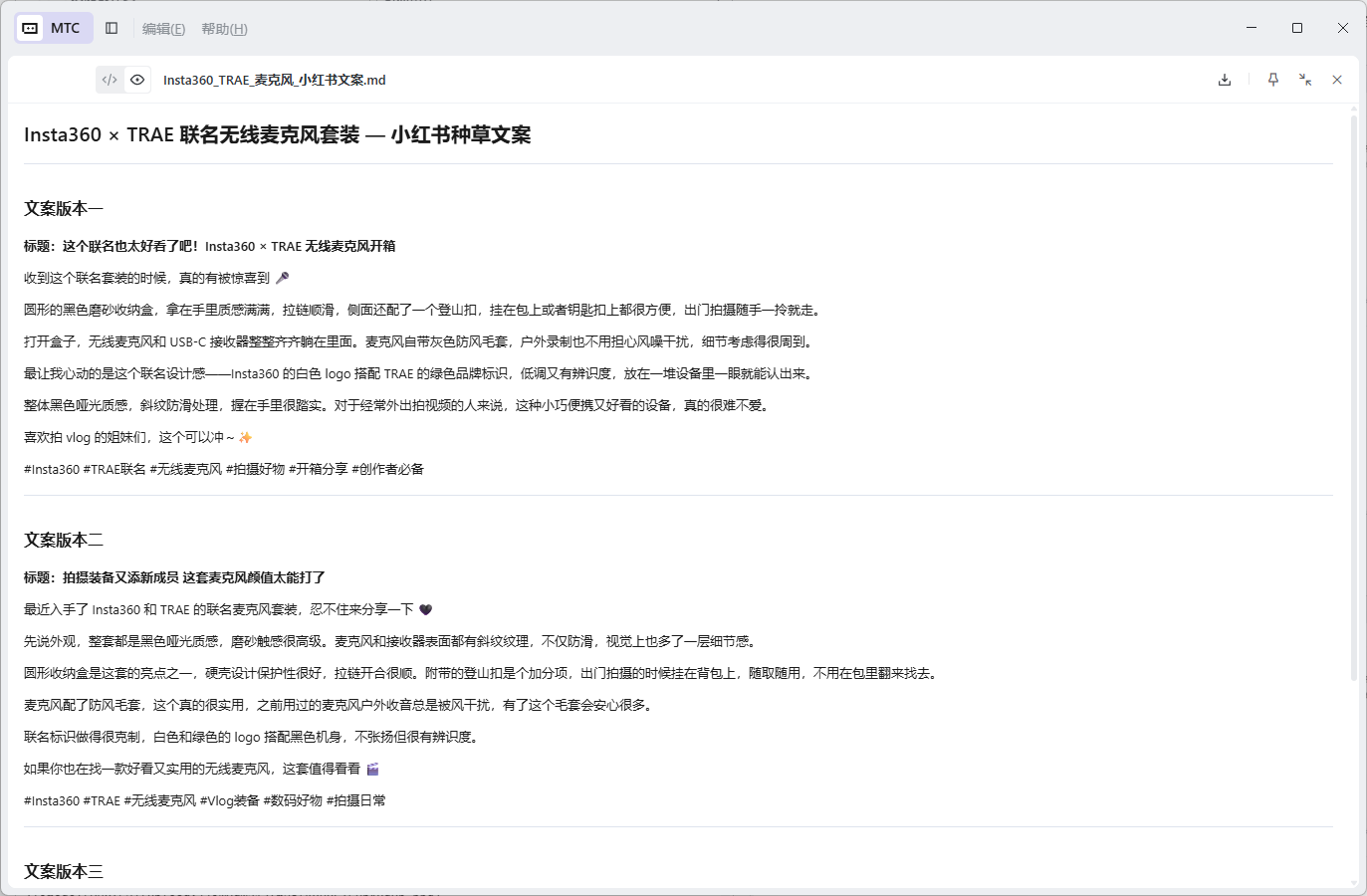The width and height of the screenshot is (1367, 896).
Task: Click the main title 'Insta360 × TRAE 联名无线麦克风套装'
Action: [x=192, y=134]
